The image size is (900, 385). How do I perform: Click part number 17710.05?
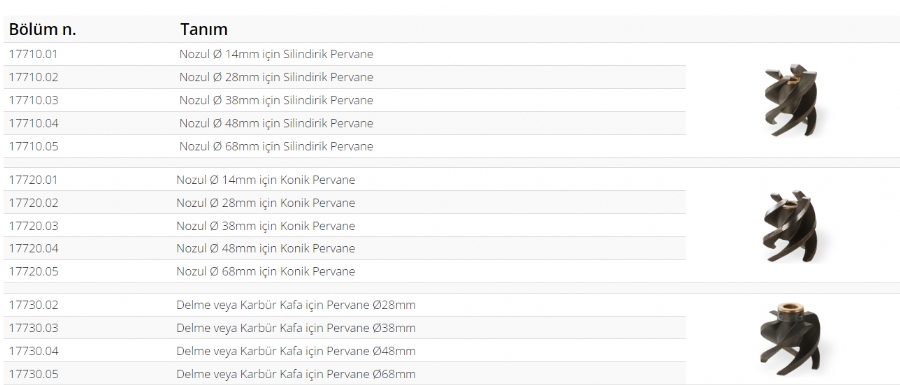(33, 146)
